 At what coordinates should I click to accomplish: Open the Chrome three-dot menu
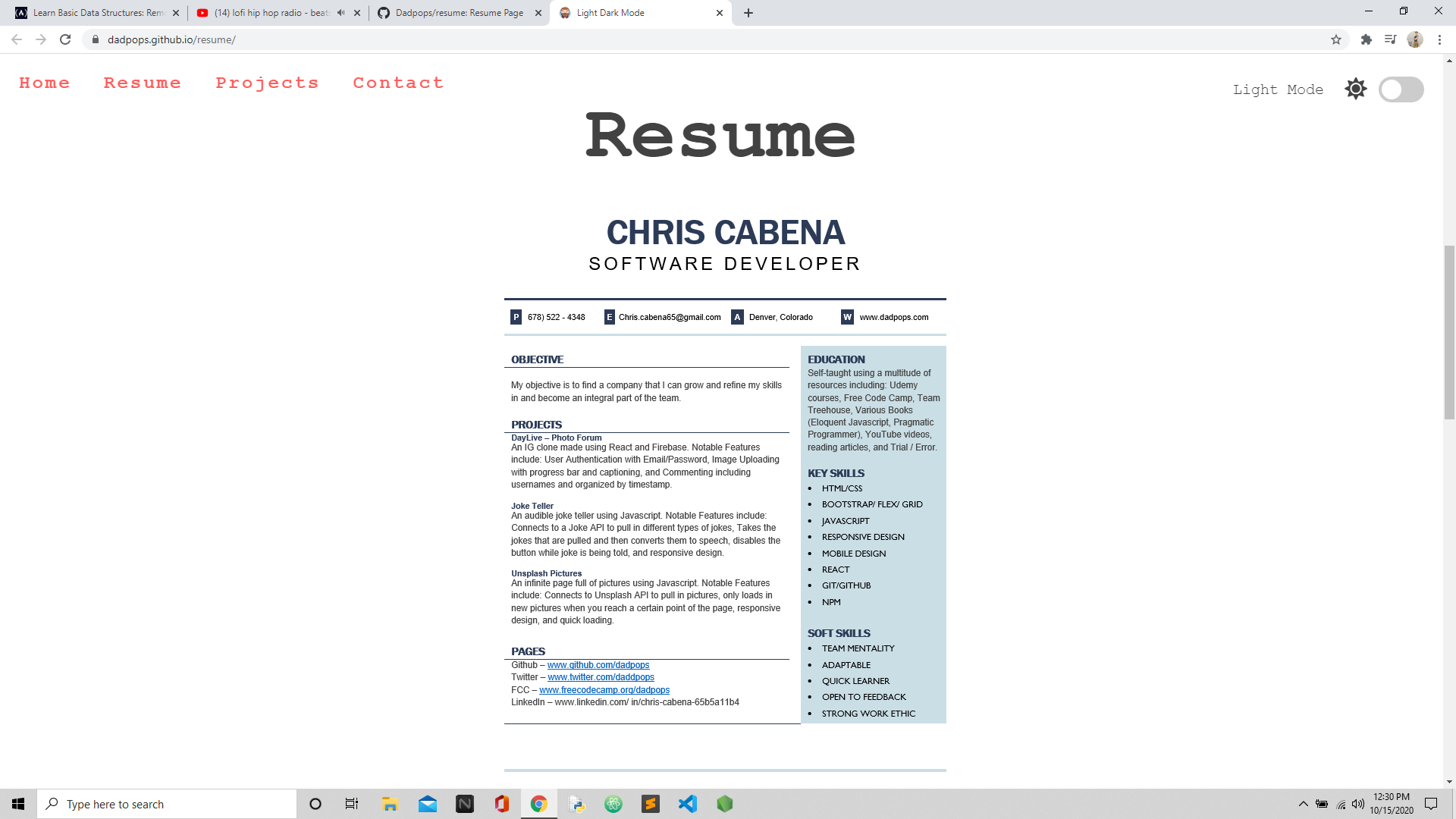[1440, 39]
